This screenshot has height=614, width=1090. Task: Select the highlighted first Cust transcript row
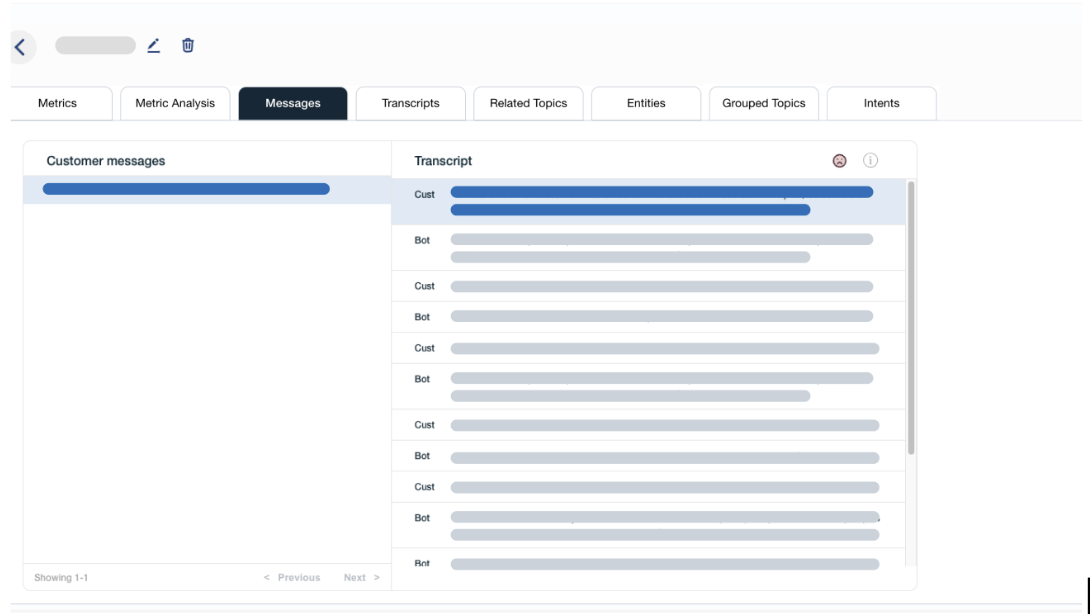(648, 201)
